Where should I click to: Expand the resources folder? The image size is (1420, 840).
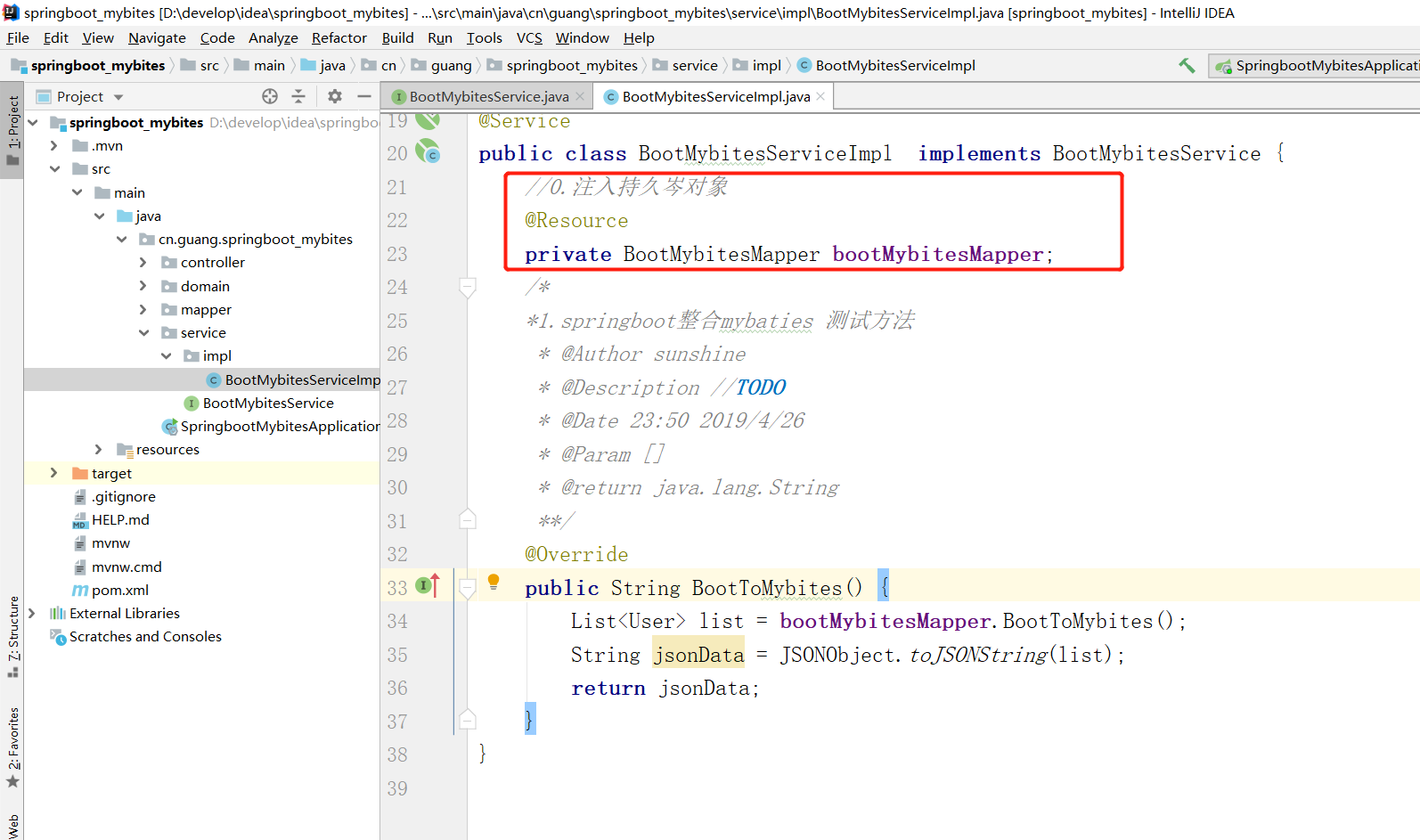pos(99,449)
